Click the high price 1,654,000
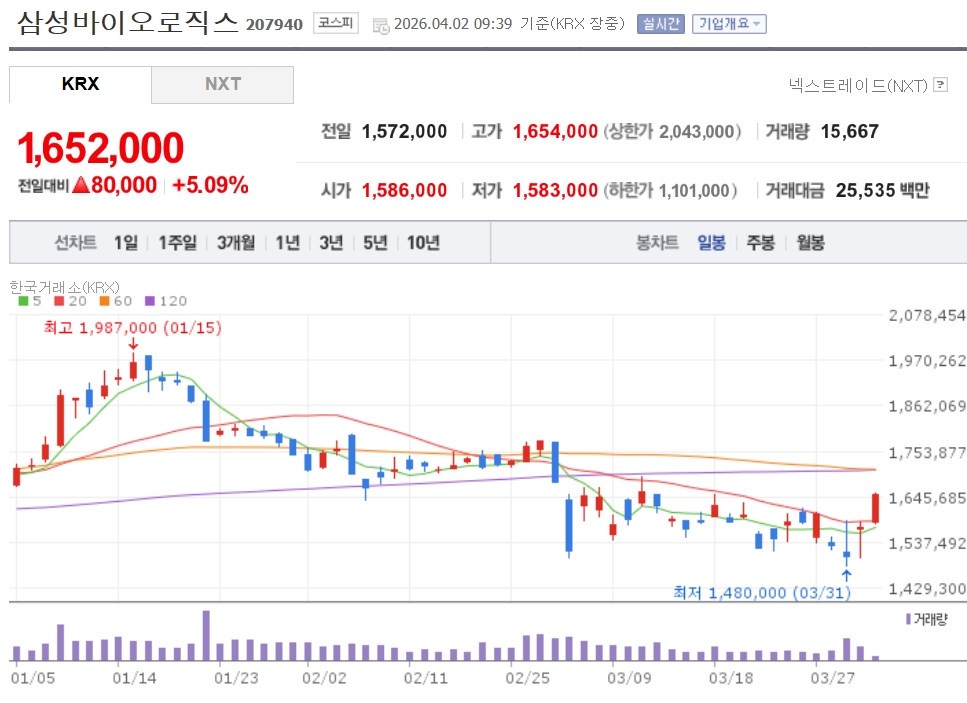The height and width of the screenshot is (703, 967). click(x=556, y=131)
